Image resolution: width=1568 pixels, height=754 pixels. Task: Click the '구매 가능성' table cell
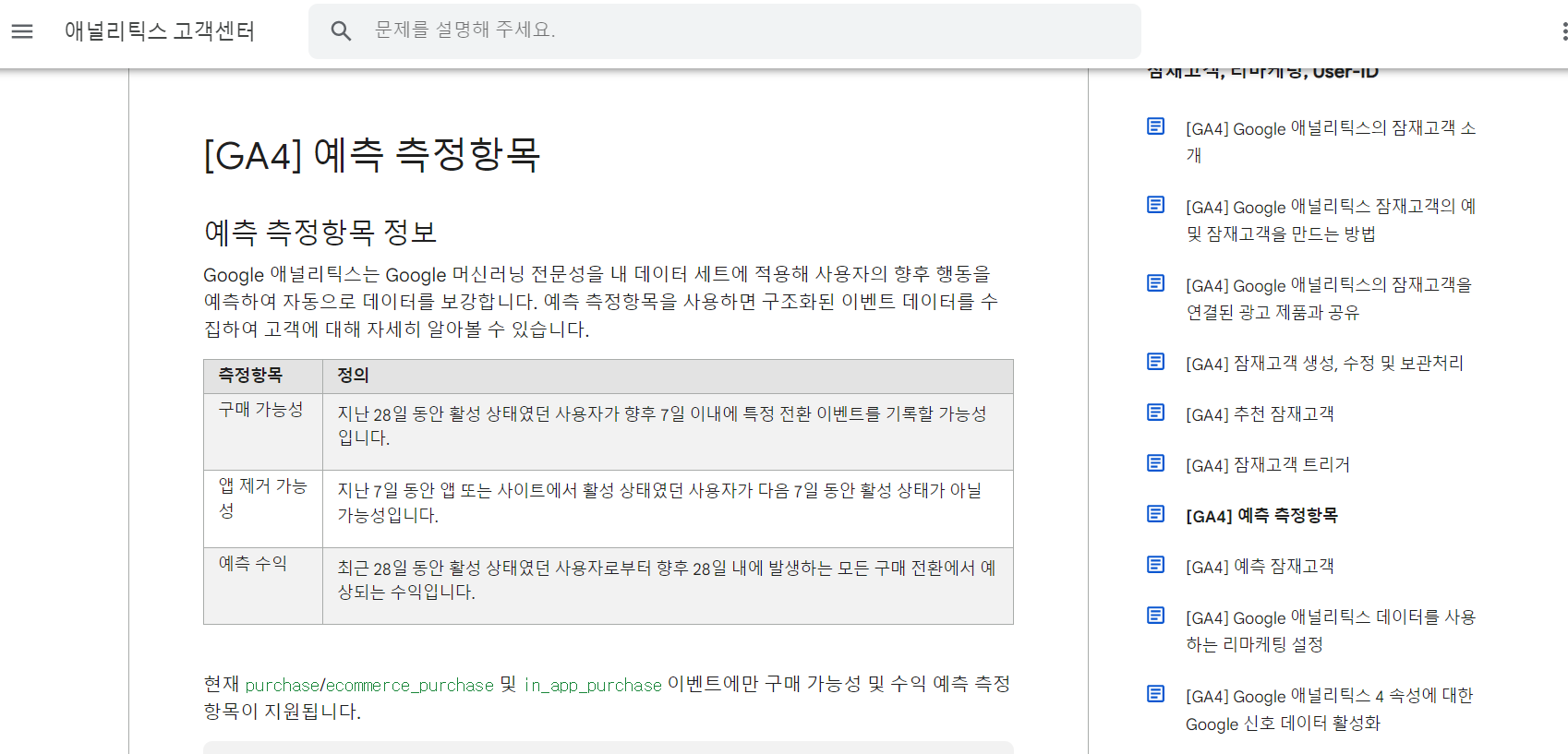coord(263,432)
